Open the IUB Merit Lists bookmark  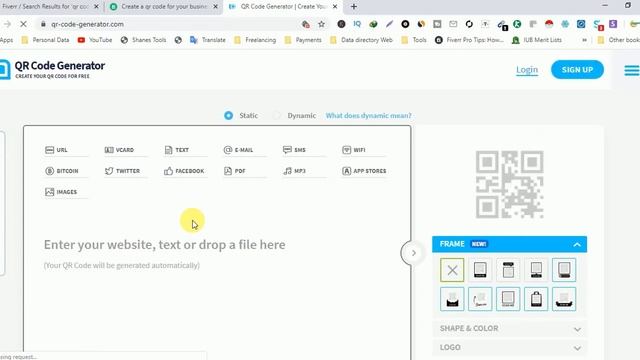(537, 40)
